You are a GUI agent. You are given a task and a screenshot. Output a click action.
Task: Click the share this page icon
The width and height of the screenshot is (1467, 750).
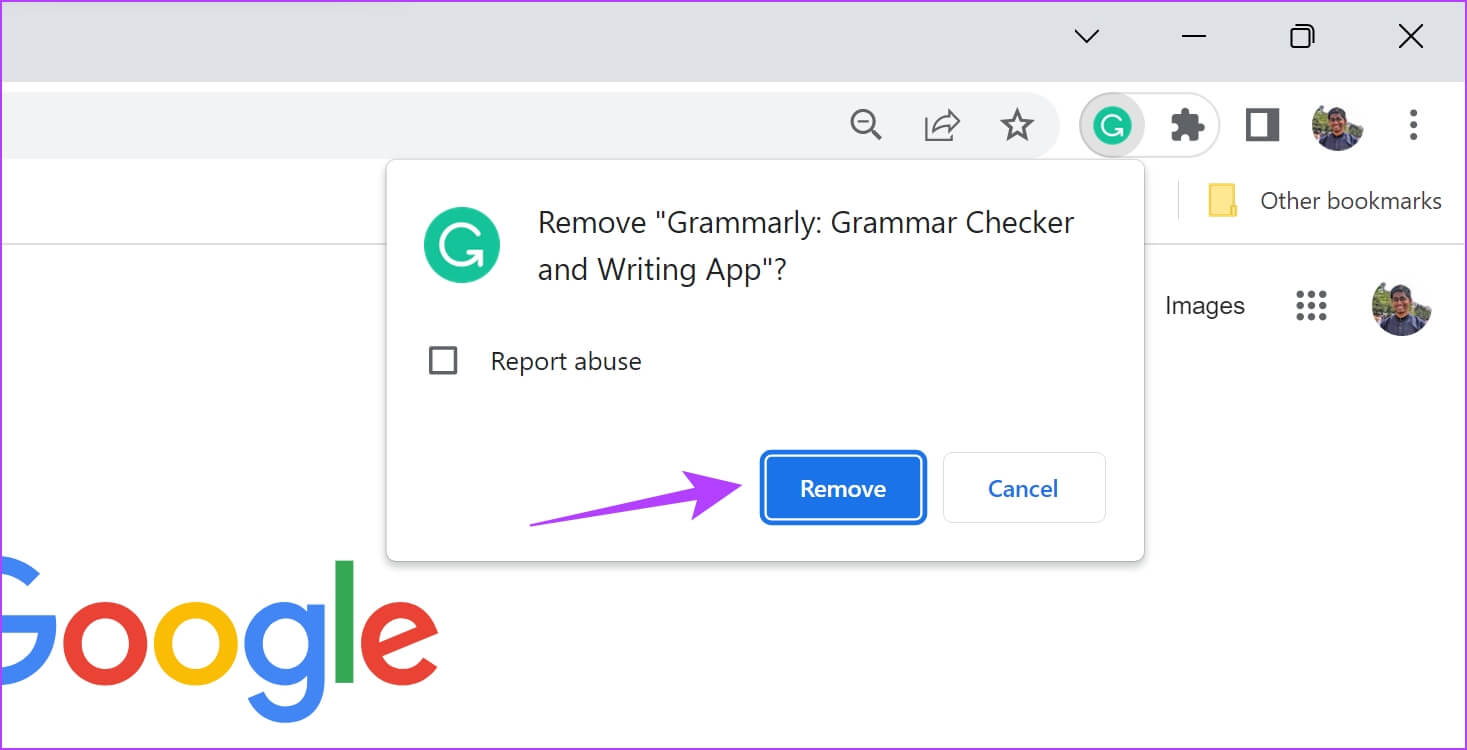click(942, 125)
